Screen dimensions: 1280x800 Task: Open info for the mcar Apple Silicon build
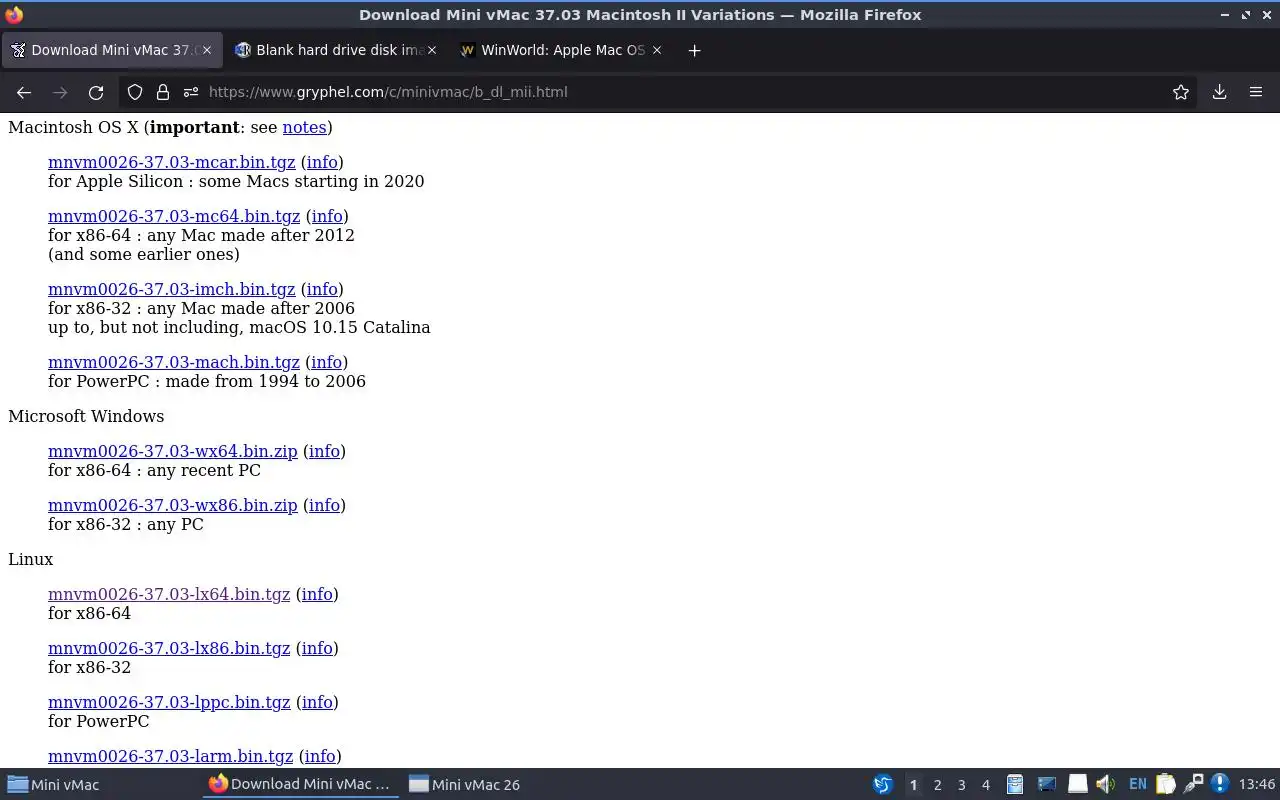coord(322,162)
